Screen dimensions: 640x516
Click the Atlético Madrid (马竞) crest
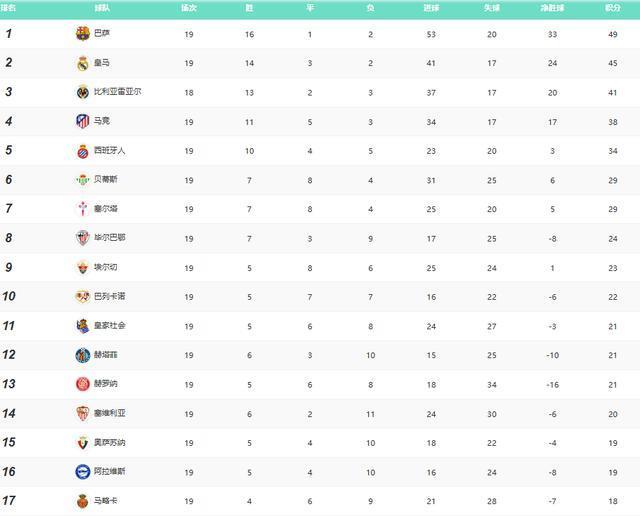(x=83, y=121)
